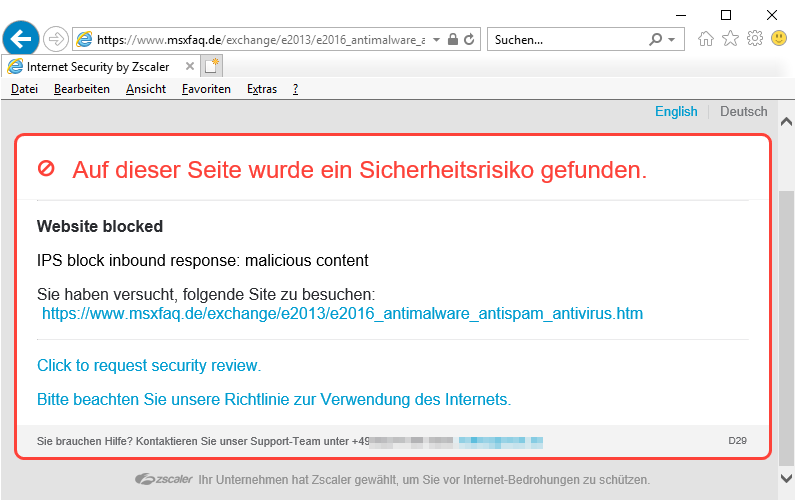This screenshot has height=501, width=796.
Task: Close the Zscaler tab
Action: tap(190, 66)
